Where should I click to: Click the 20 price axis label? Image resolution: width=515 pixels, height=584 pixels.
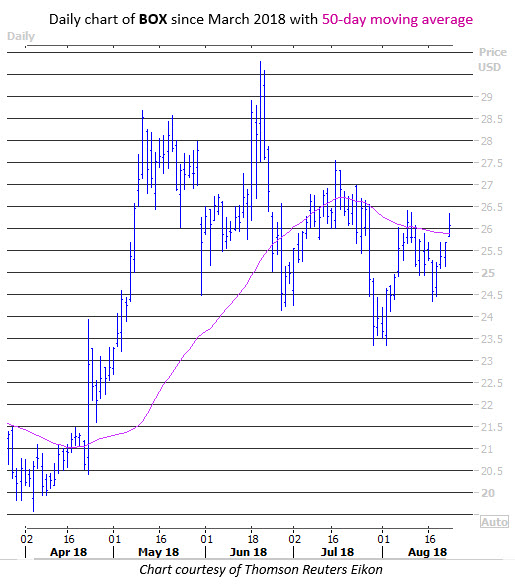click(x=487, y=493)
